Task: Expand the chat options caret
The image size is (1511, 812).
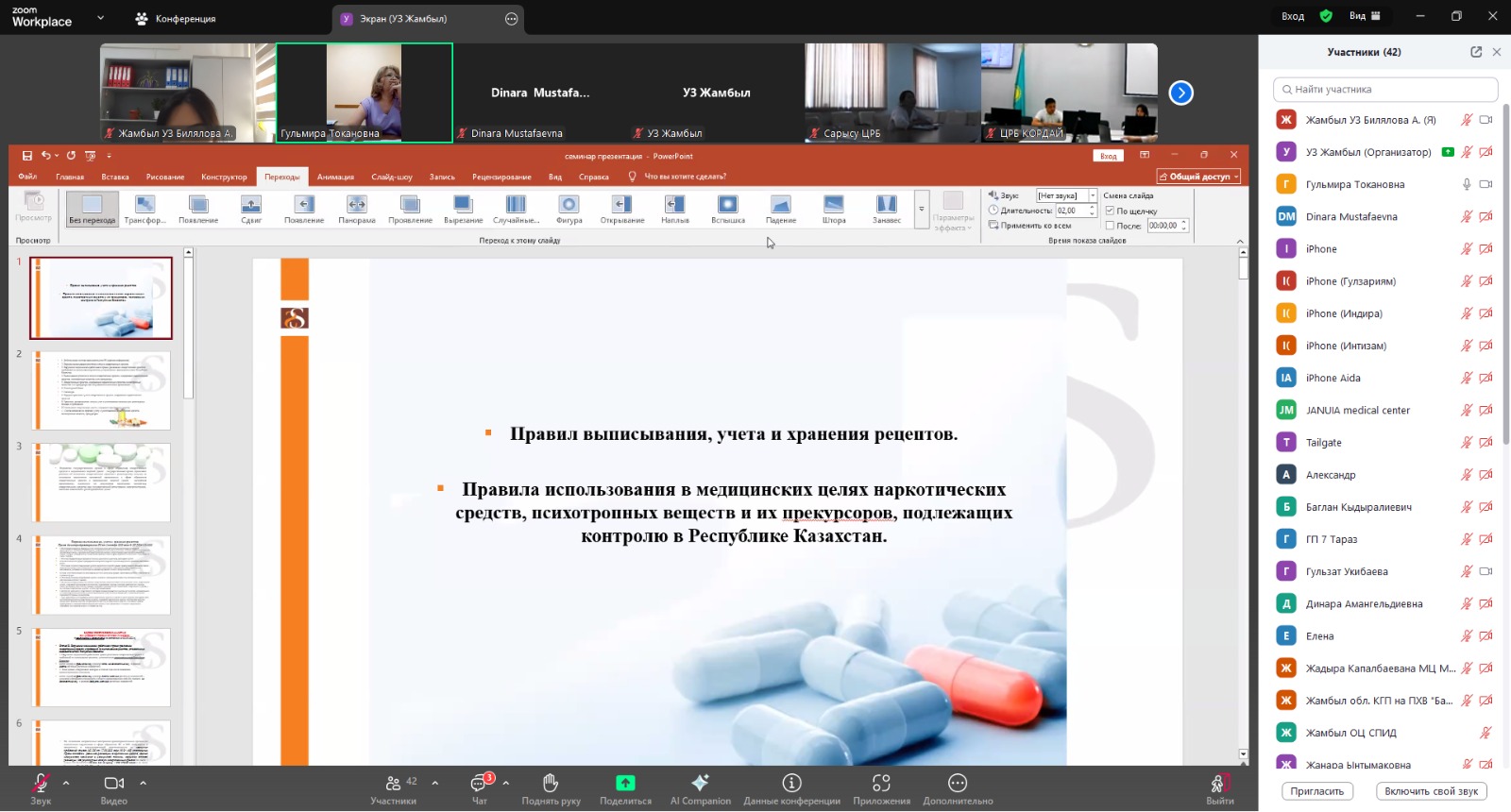Action: 505,783
